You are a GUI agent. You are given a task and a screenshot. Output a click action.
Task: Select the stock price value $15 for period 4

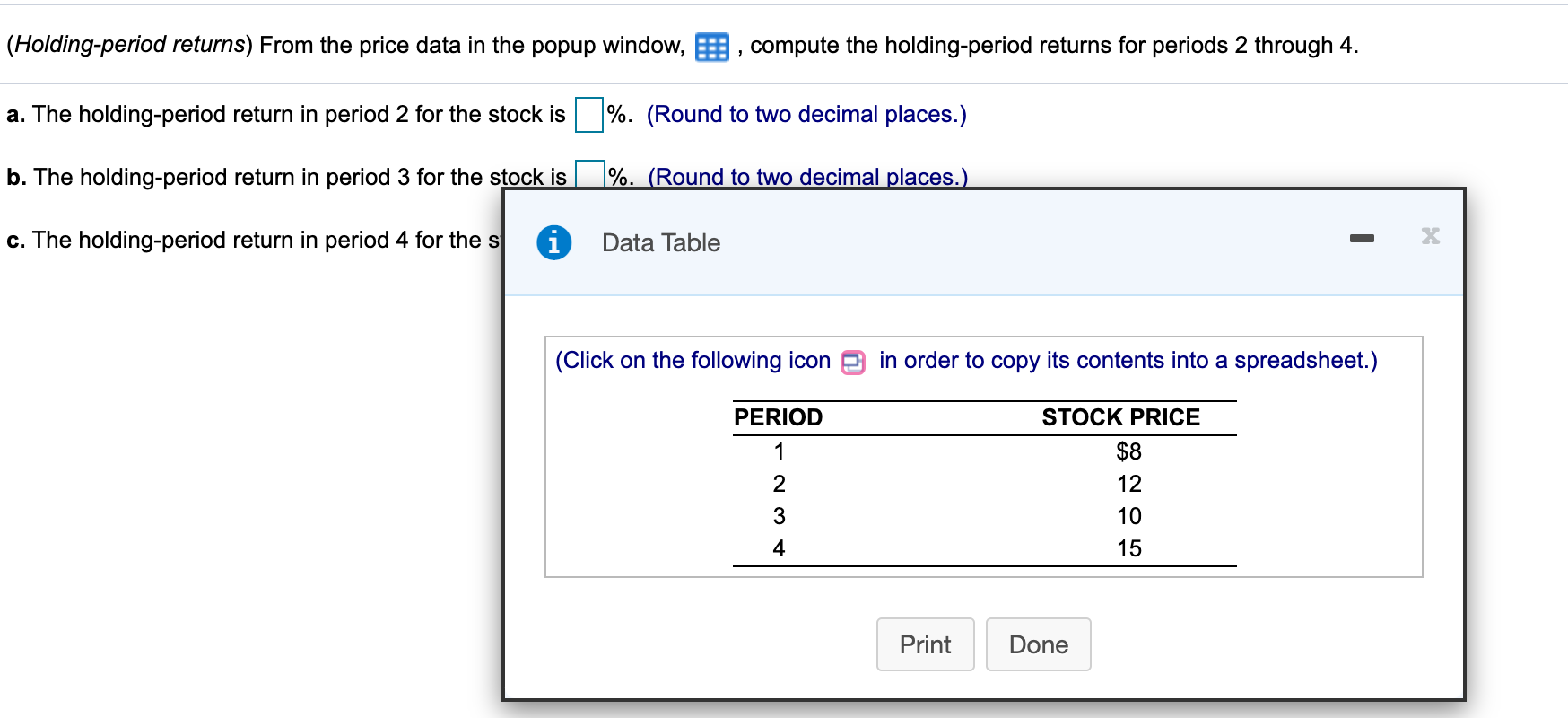coord(1129,547)
